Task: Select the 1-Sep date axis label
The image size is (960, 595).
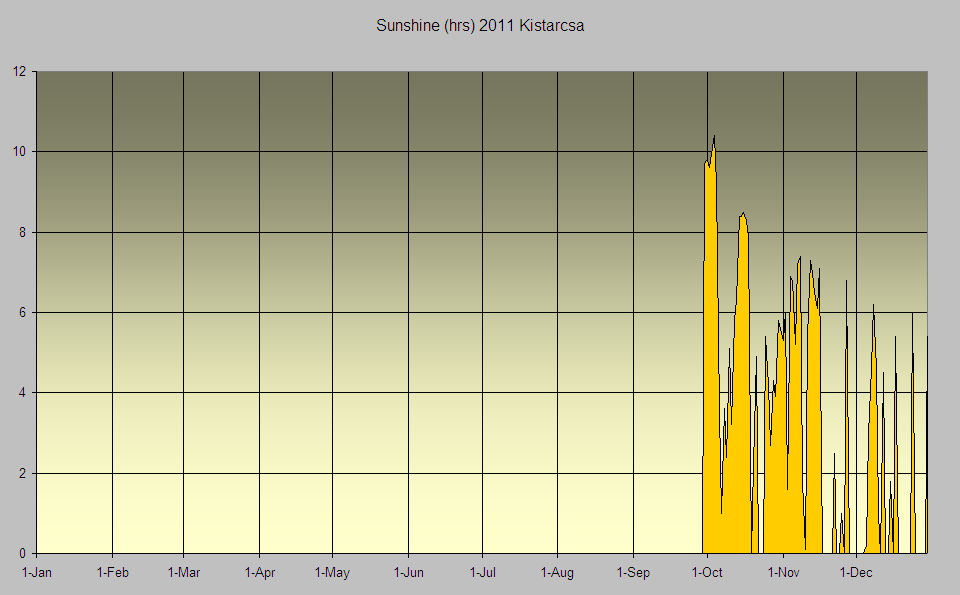Action: [633, 573]
